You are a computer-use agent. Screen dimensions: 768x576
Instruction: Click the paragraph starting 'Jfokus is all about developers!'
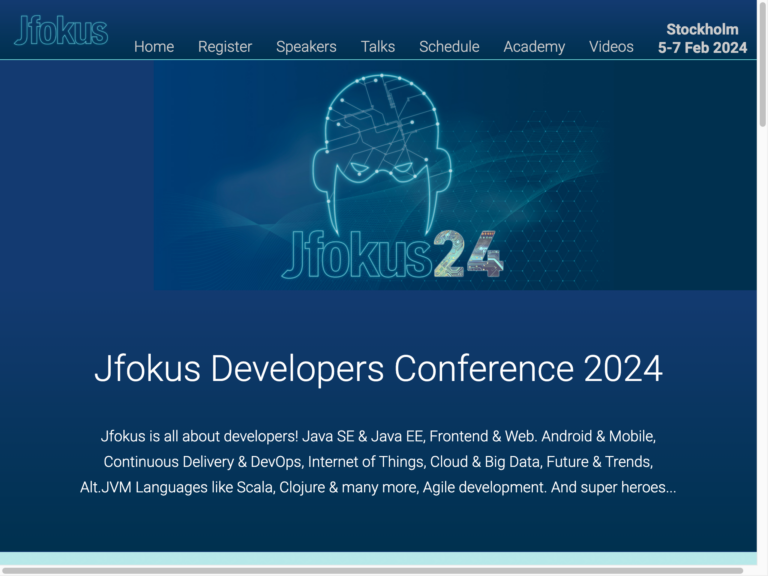[x=378, y=462]
